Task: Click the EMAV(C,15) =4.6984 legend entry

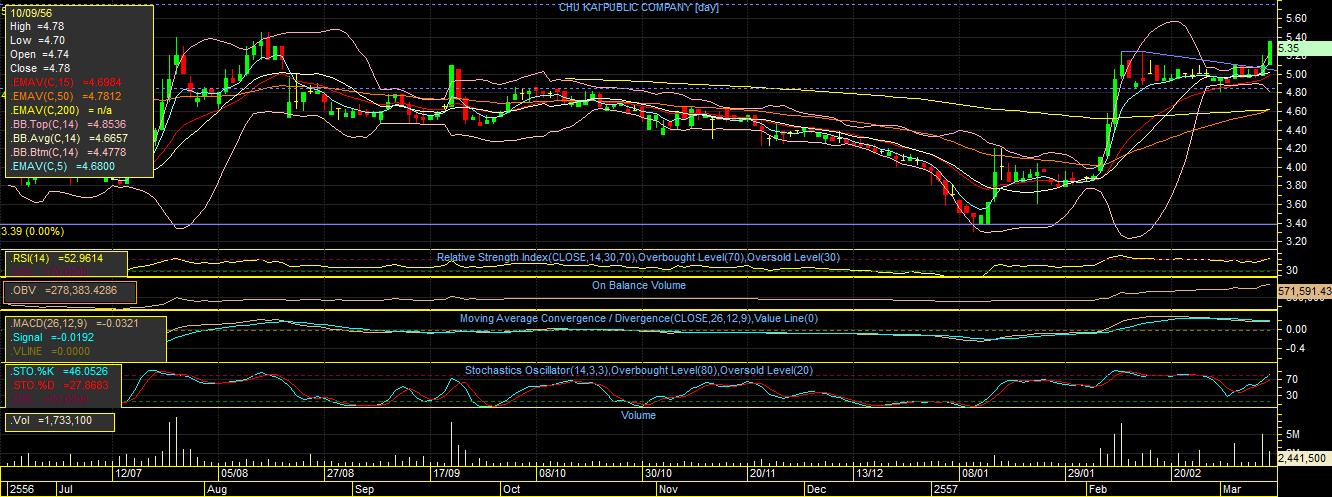Action: [x=66, y=82]
